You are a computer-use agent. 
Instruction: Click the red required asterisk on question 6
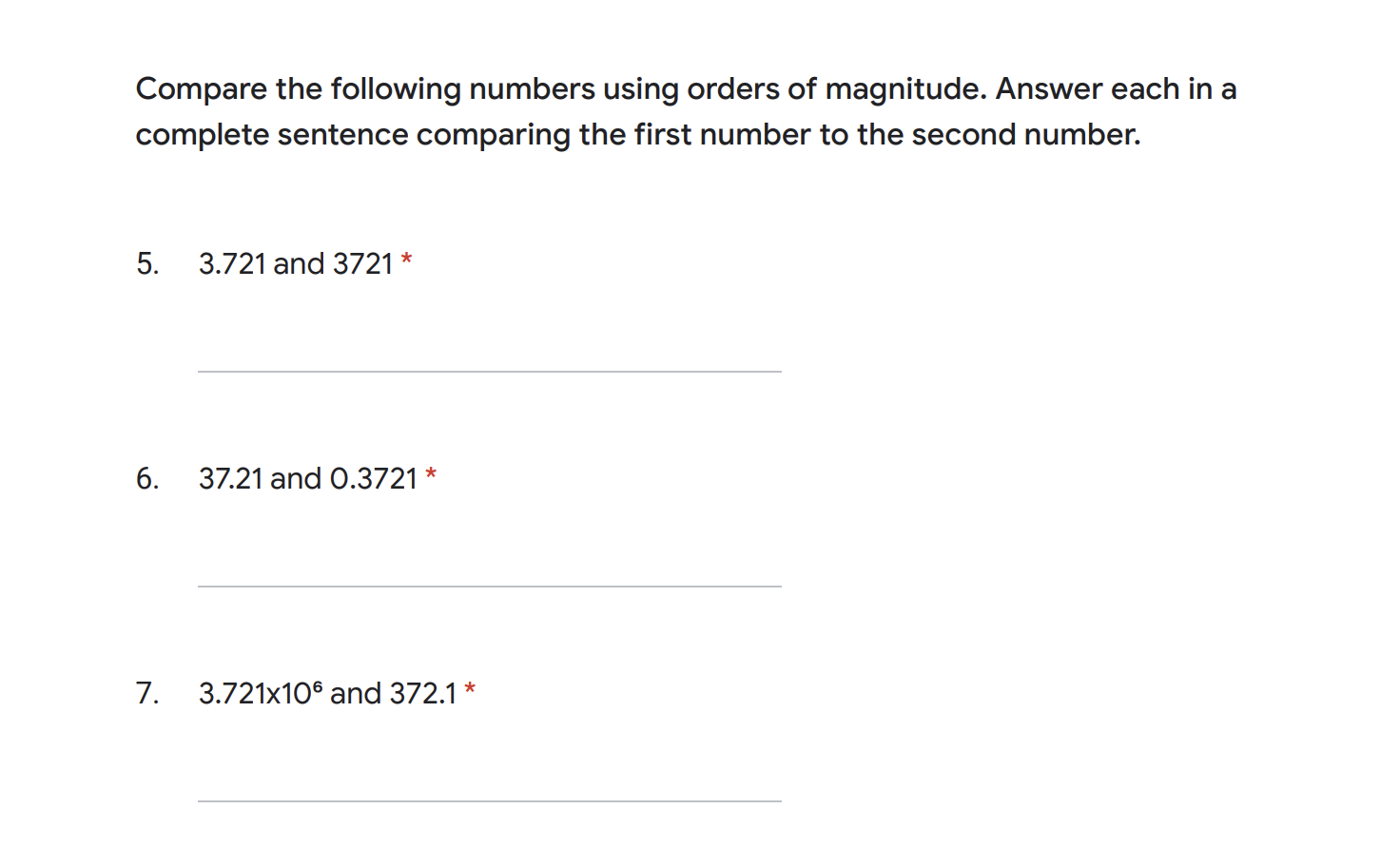coord(432,472)
